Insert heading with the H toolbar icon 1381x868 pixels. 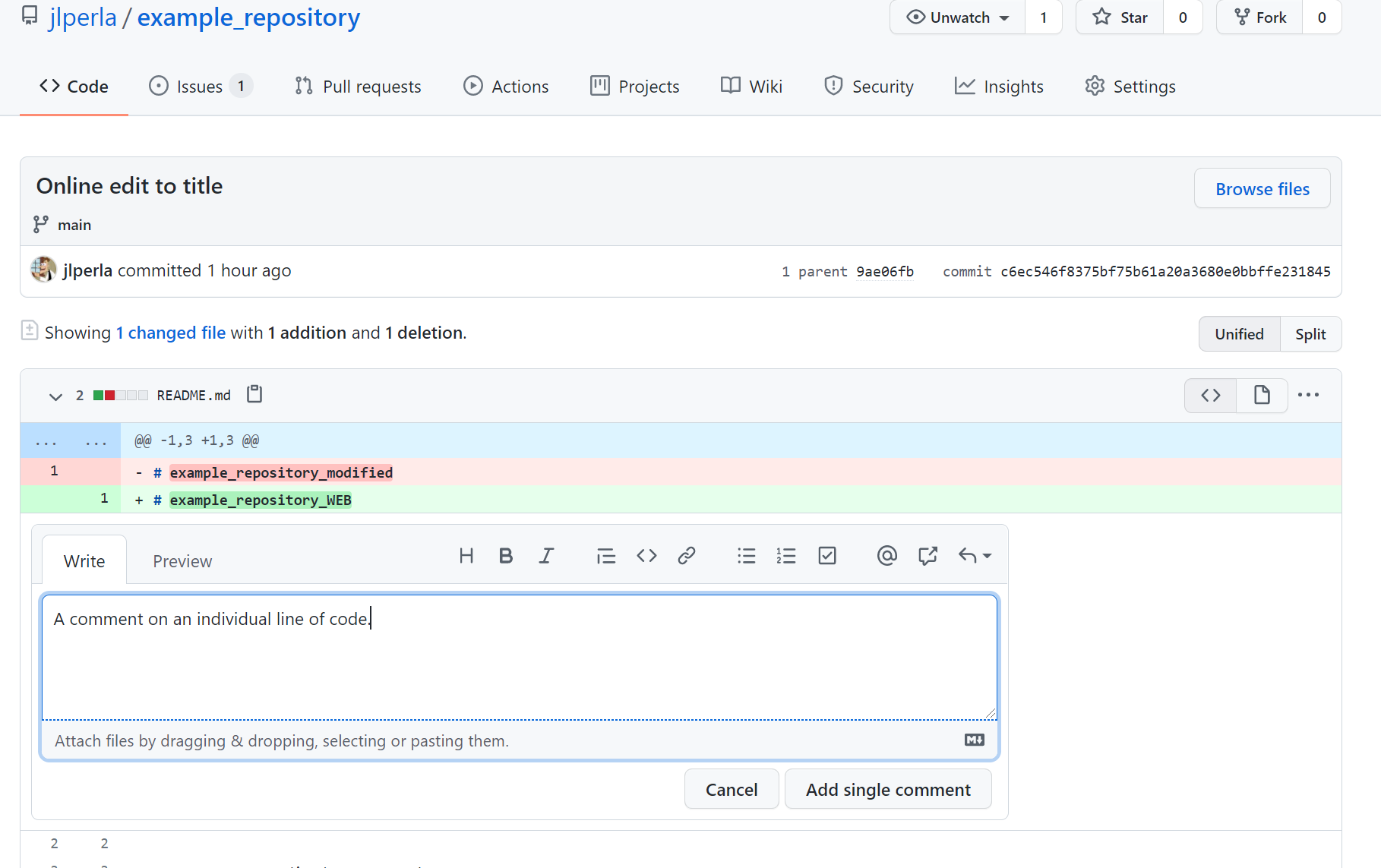466,556
